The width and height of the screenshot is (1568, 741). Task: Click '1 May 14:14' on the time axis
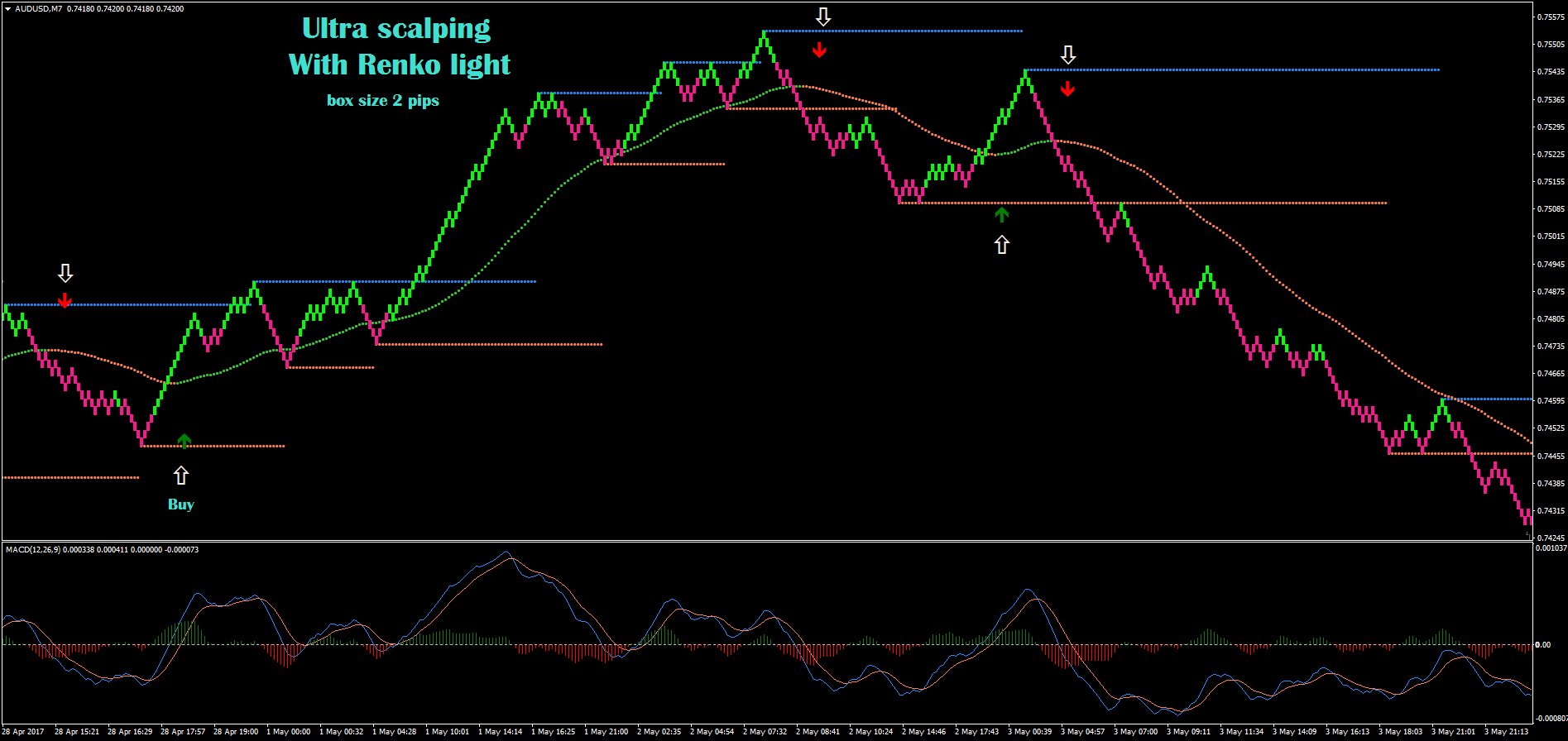(501, 732)
